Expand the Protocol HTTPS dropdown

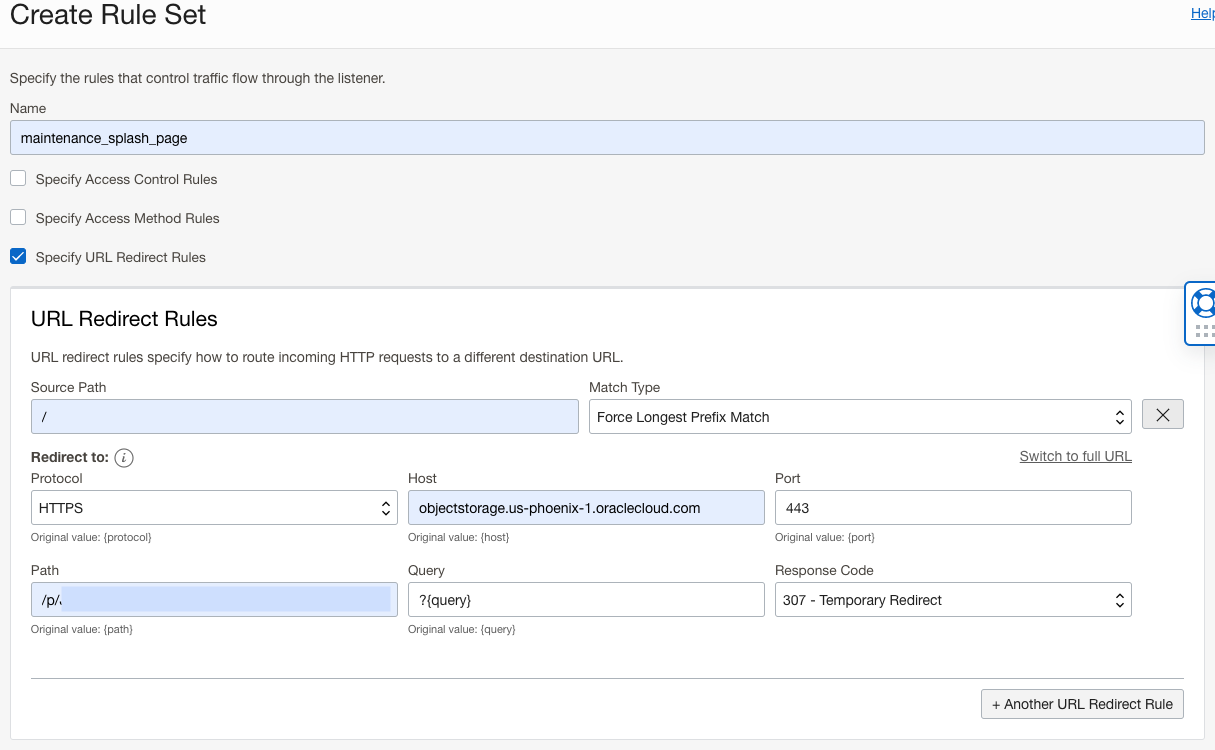[x=214, y=508]
